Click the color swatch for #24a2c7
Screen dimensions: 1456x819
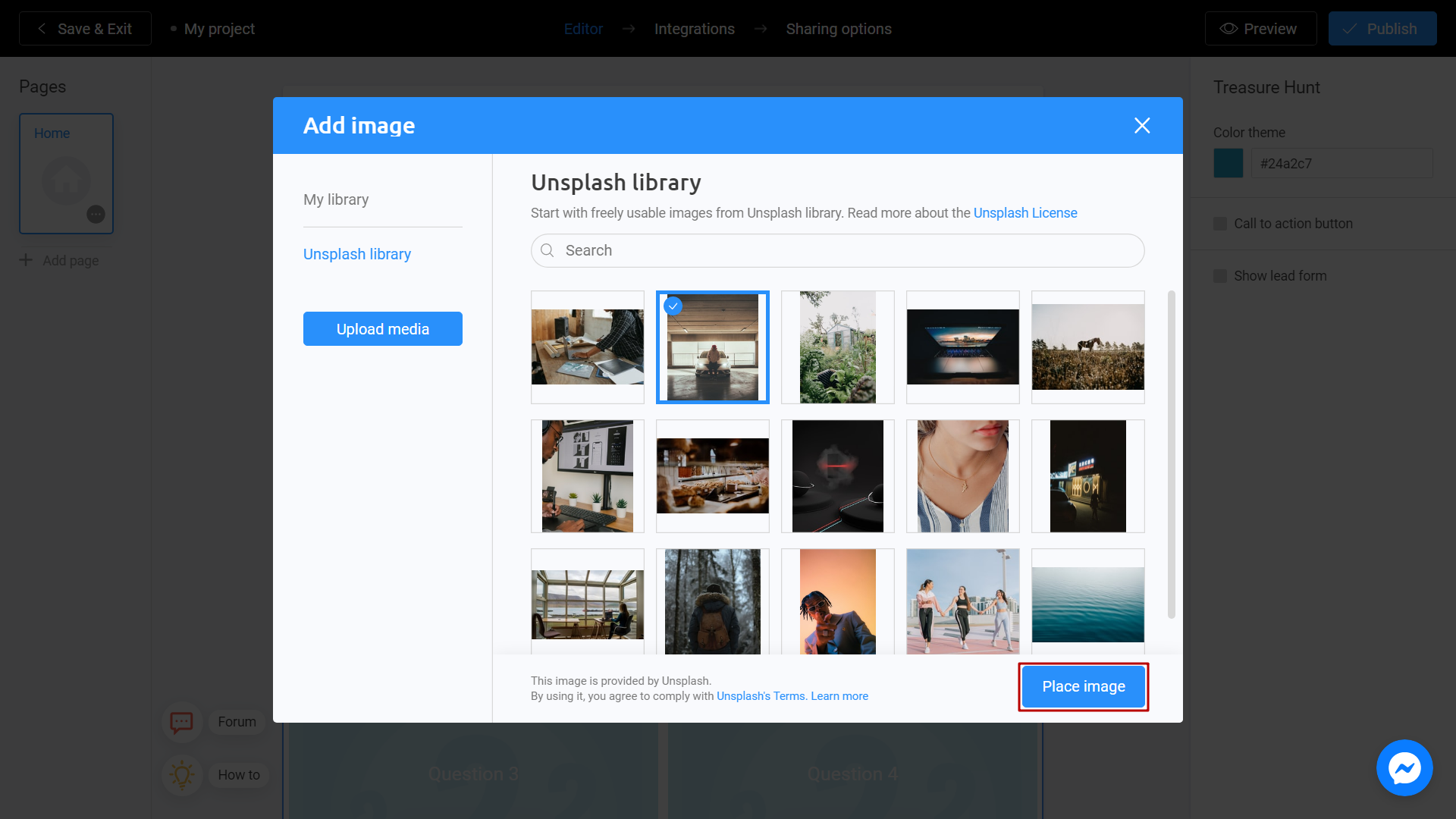click(1229, 163)
